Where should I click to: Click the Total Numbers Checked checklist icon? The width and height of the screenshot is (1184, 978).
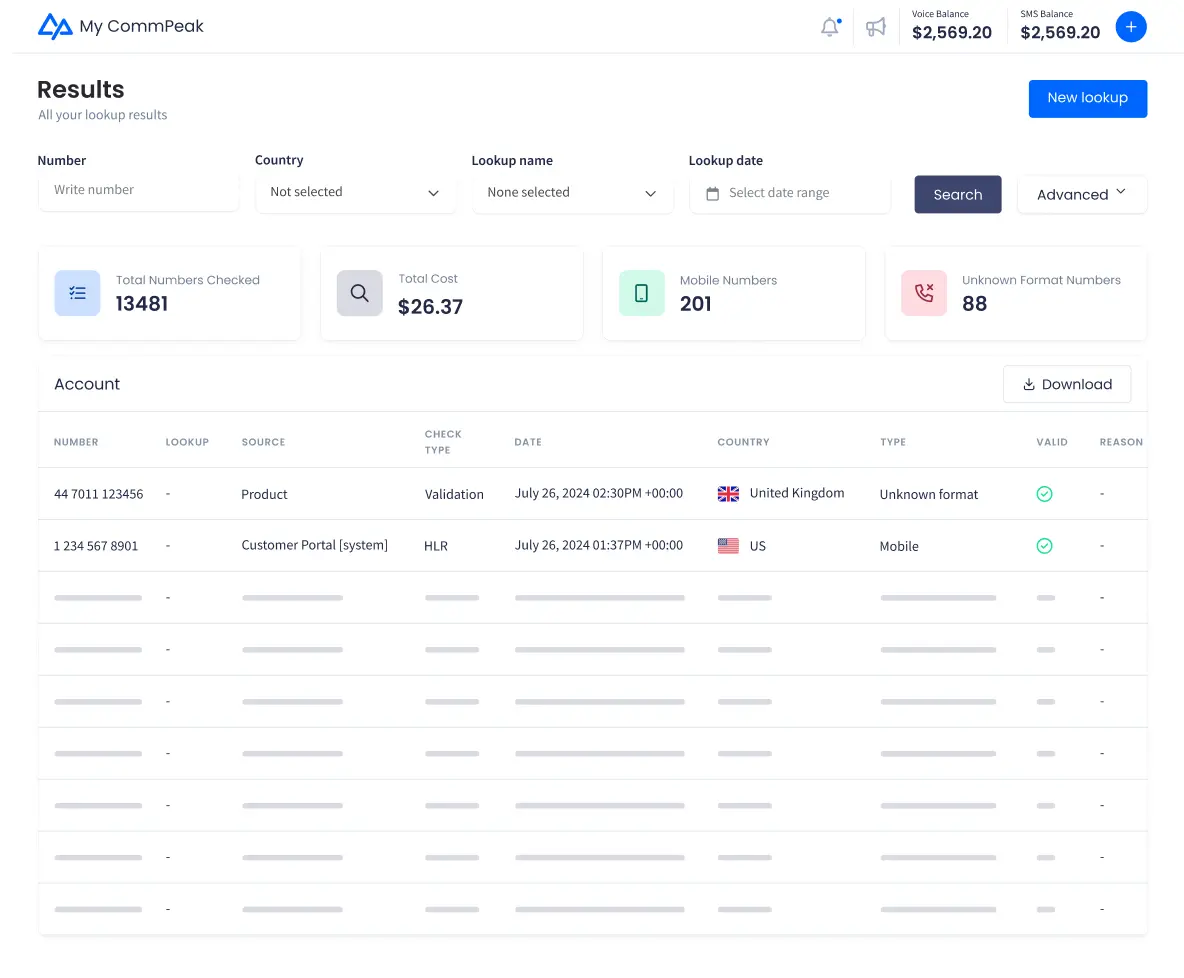pyautogui.click(x=77, y=293)
